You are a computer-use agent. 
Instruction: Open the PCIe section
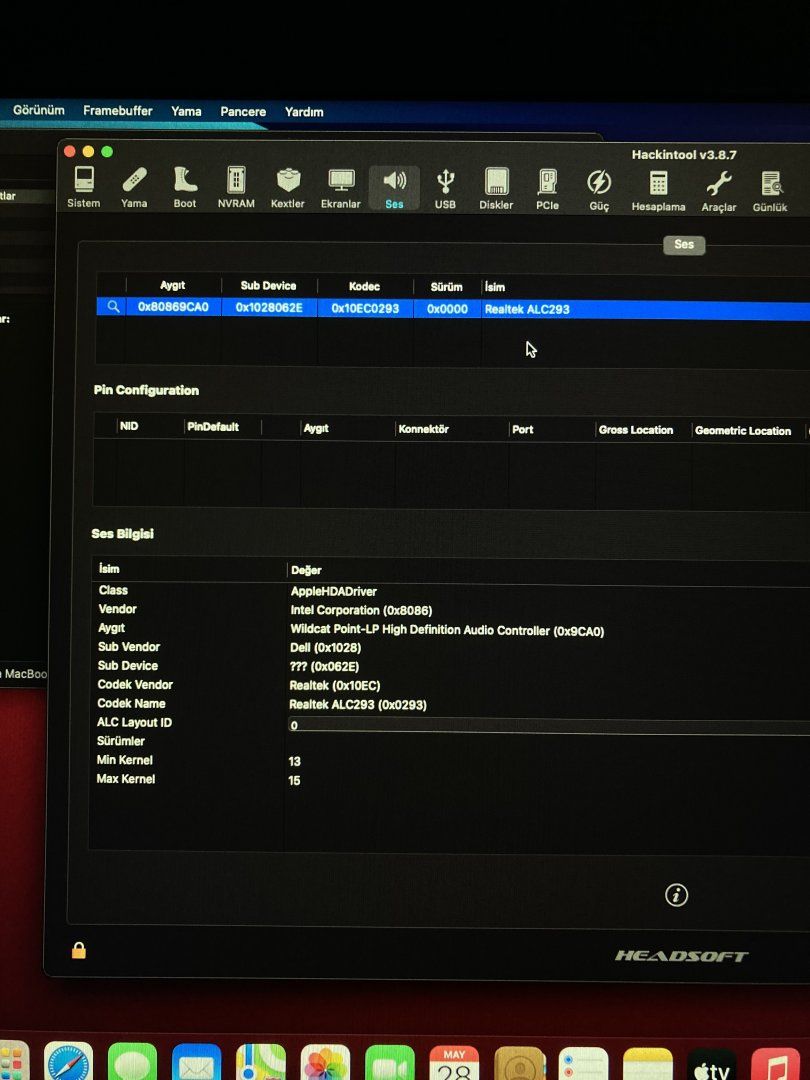[x=548, y=190]
